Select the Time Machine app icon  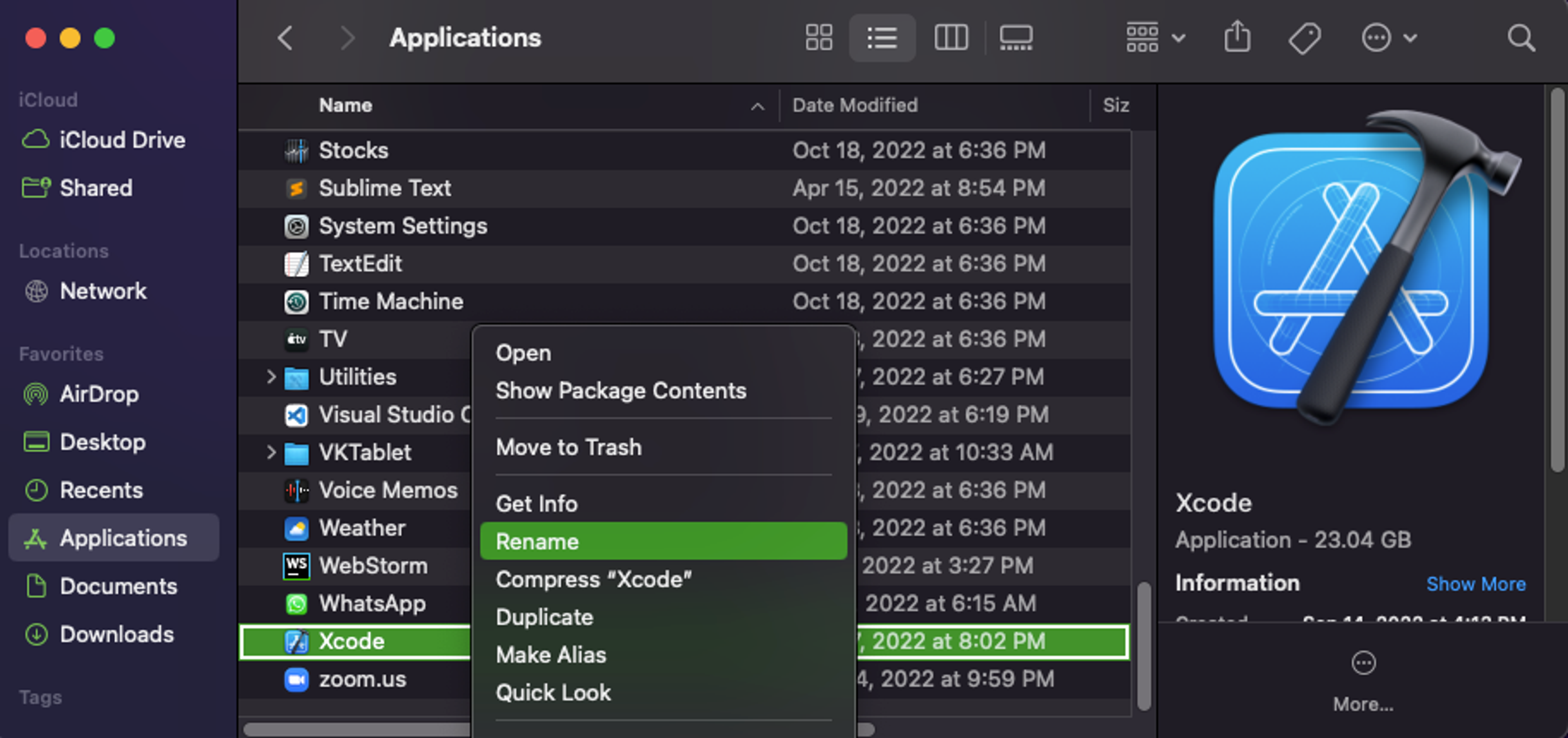[x=296, y=301]
